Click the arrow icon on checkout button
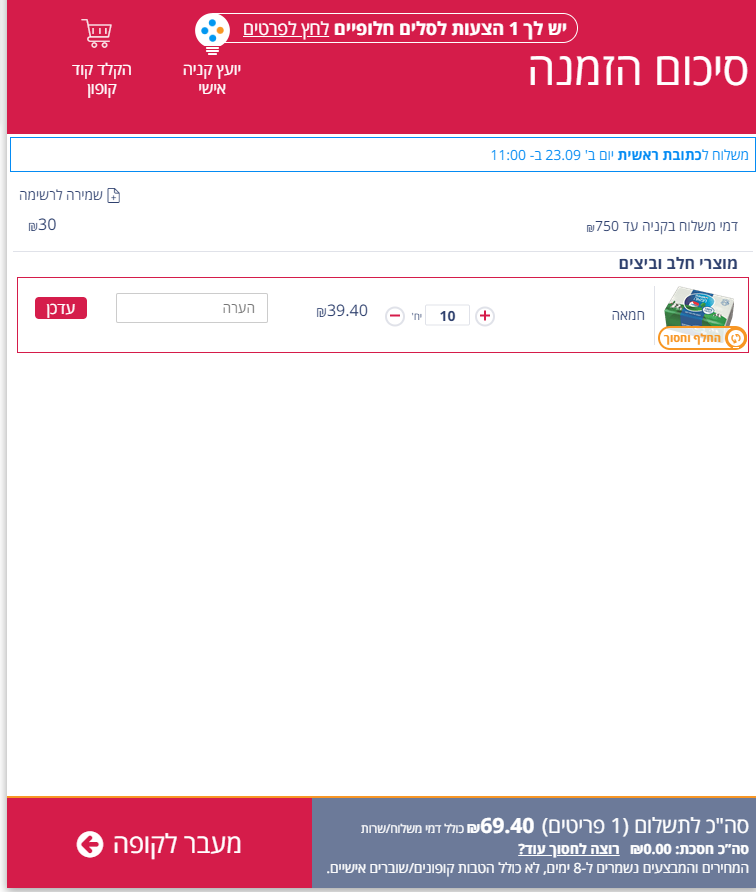 pos(90,844)
